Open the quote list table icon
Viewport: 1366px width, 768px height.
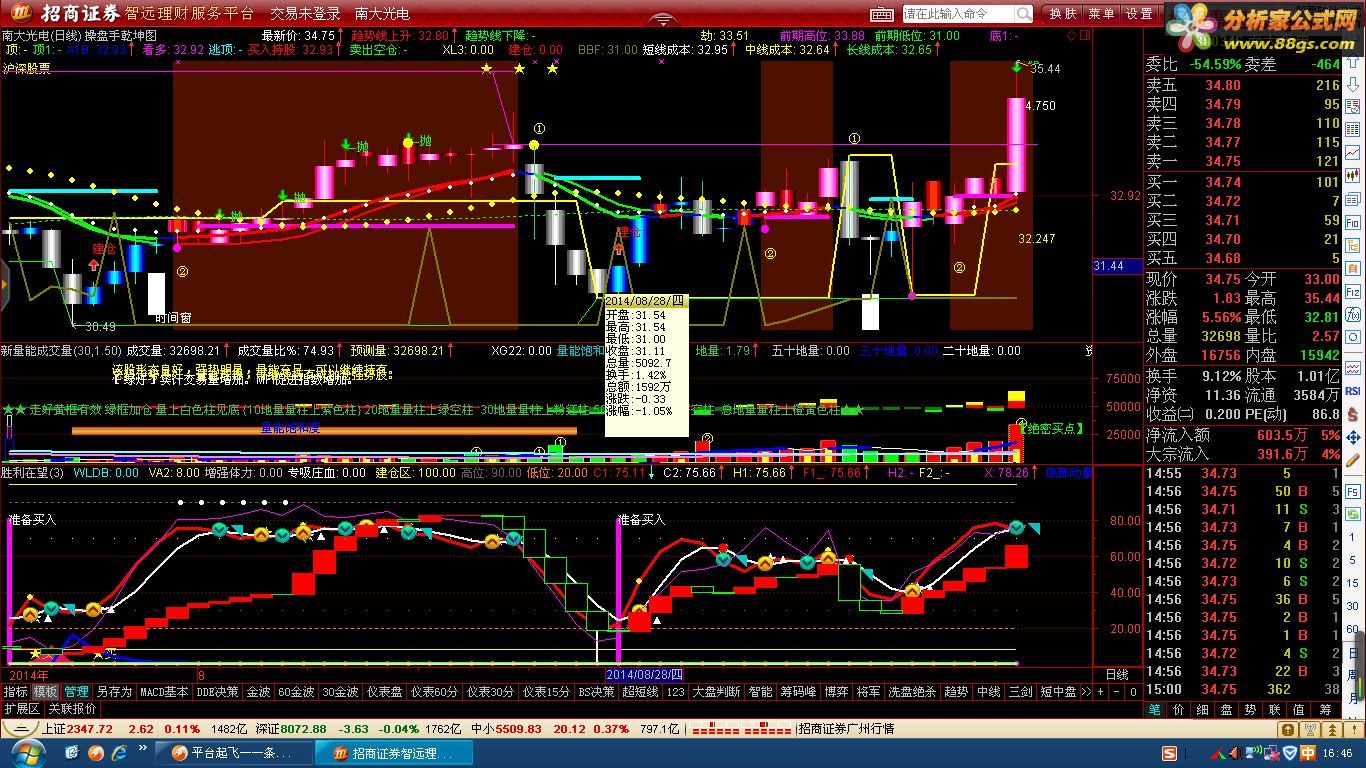1353,106
